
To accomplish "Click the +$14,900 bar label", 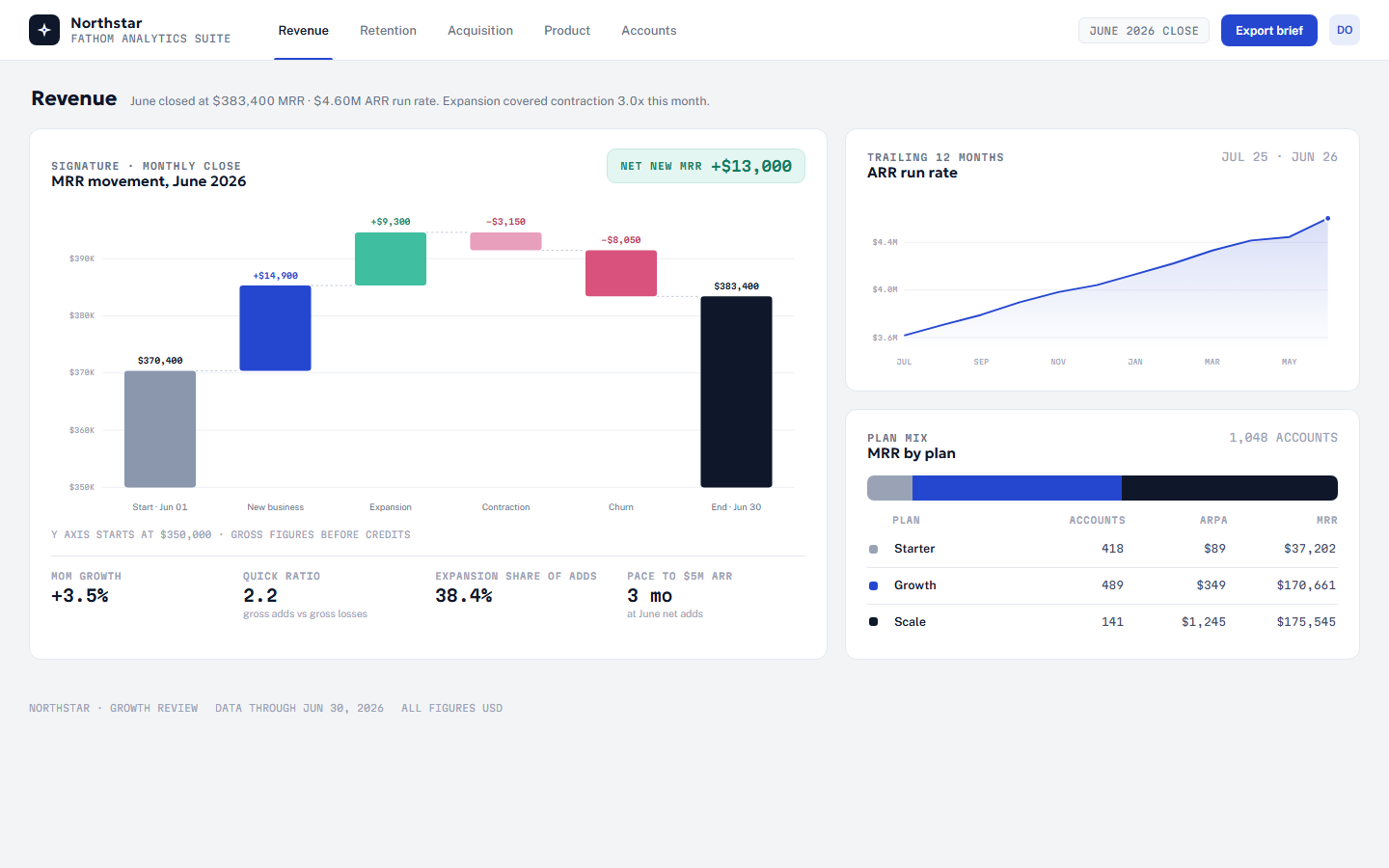I will (275, 276).
